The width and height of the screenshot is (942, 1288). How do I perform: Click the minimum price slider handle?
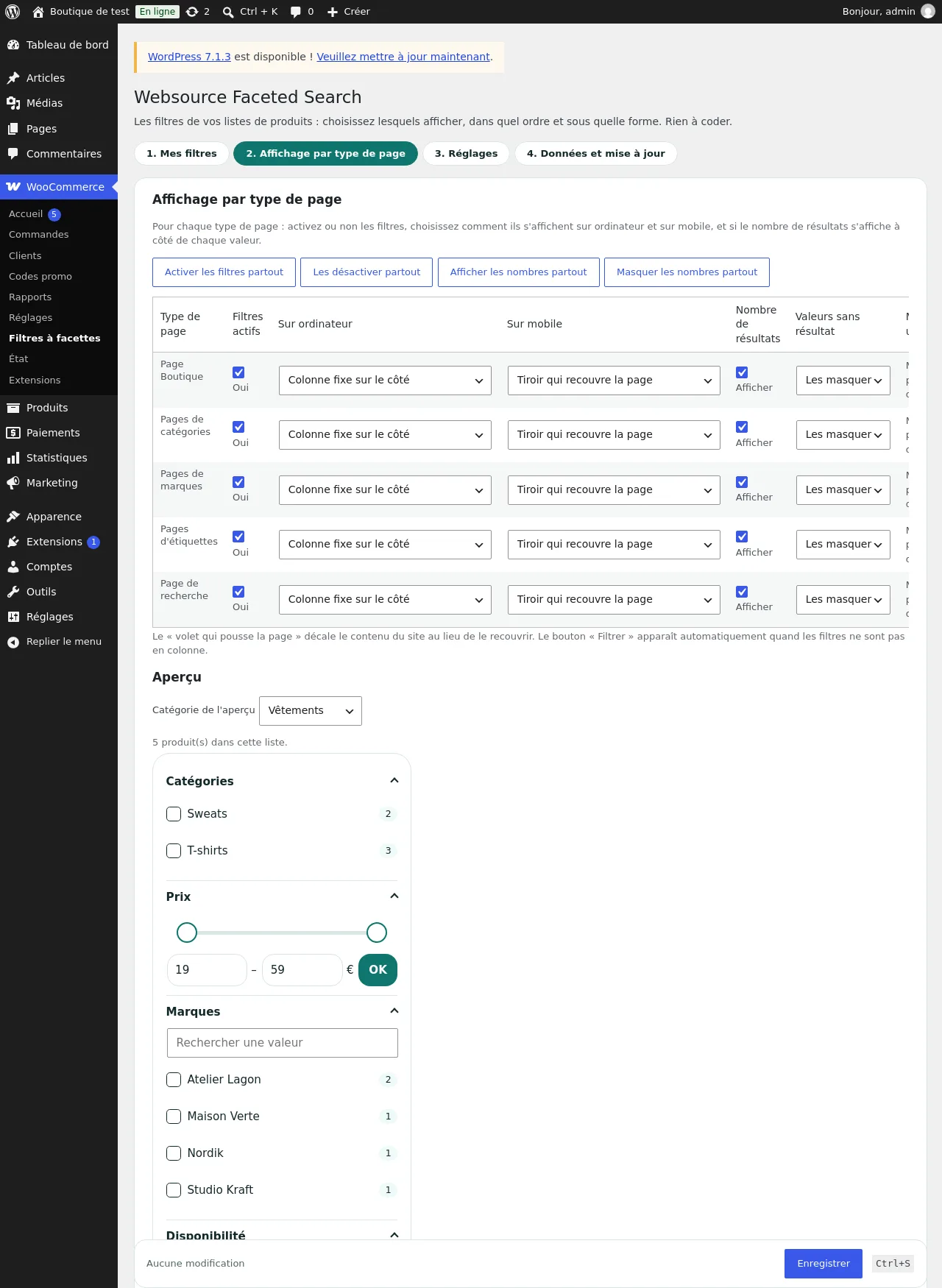coord(187,933)
